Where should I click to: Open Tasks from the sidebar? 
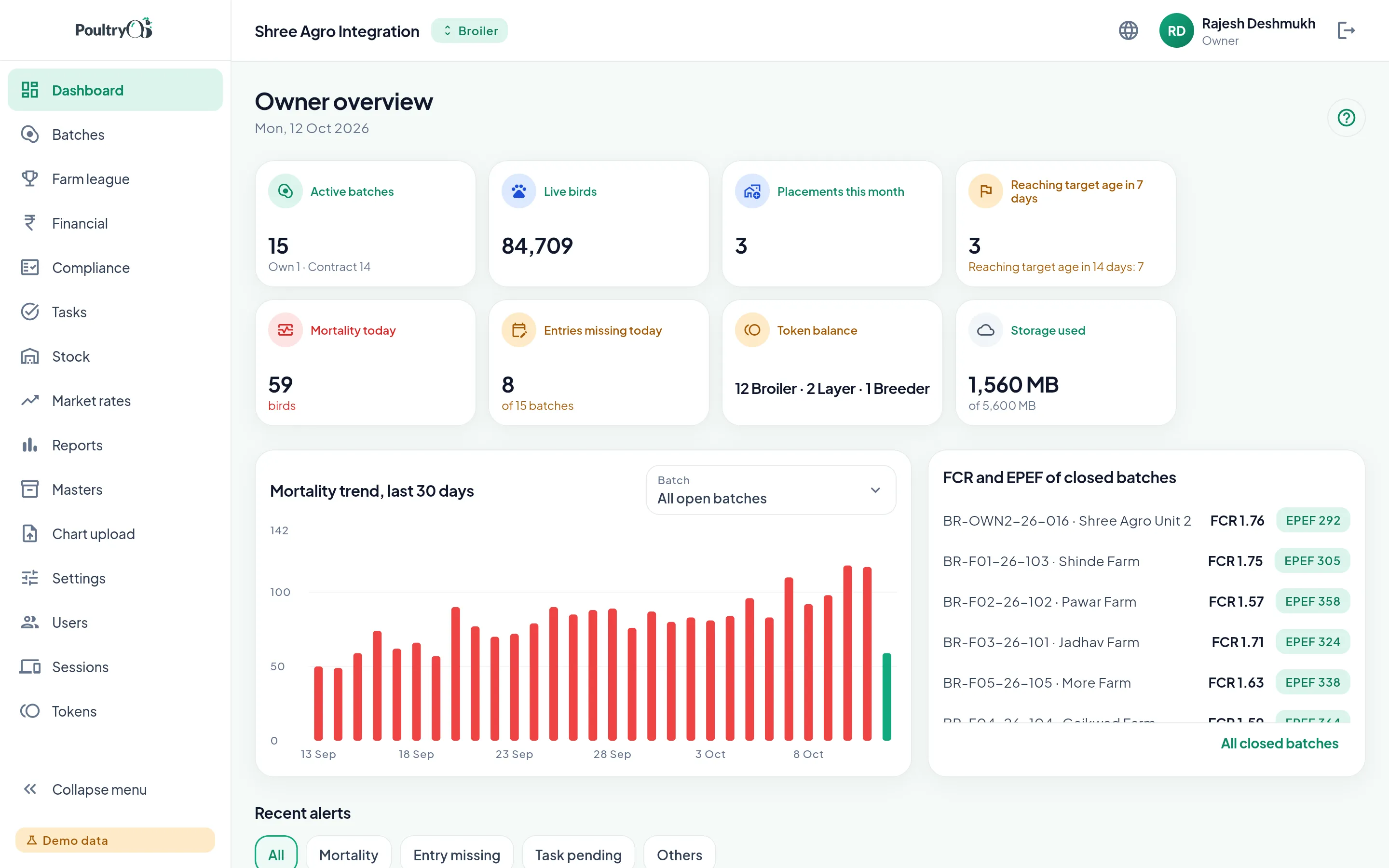[115, 312]
